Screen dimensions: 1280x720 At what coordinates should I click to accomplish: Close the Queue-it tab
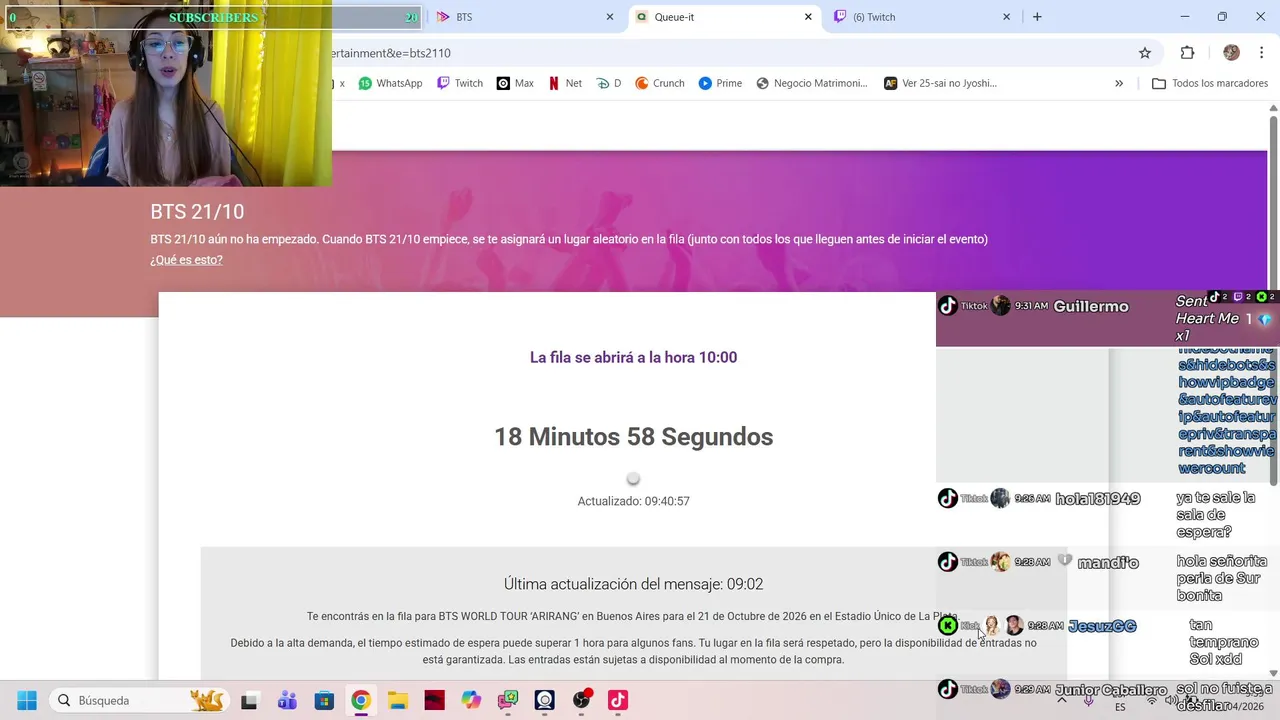click(808, 17)
